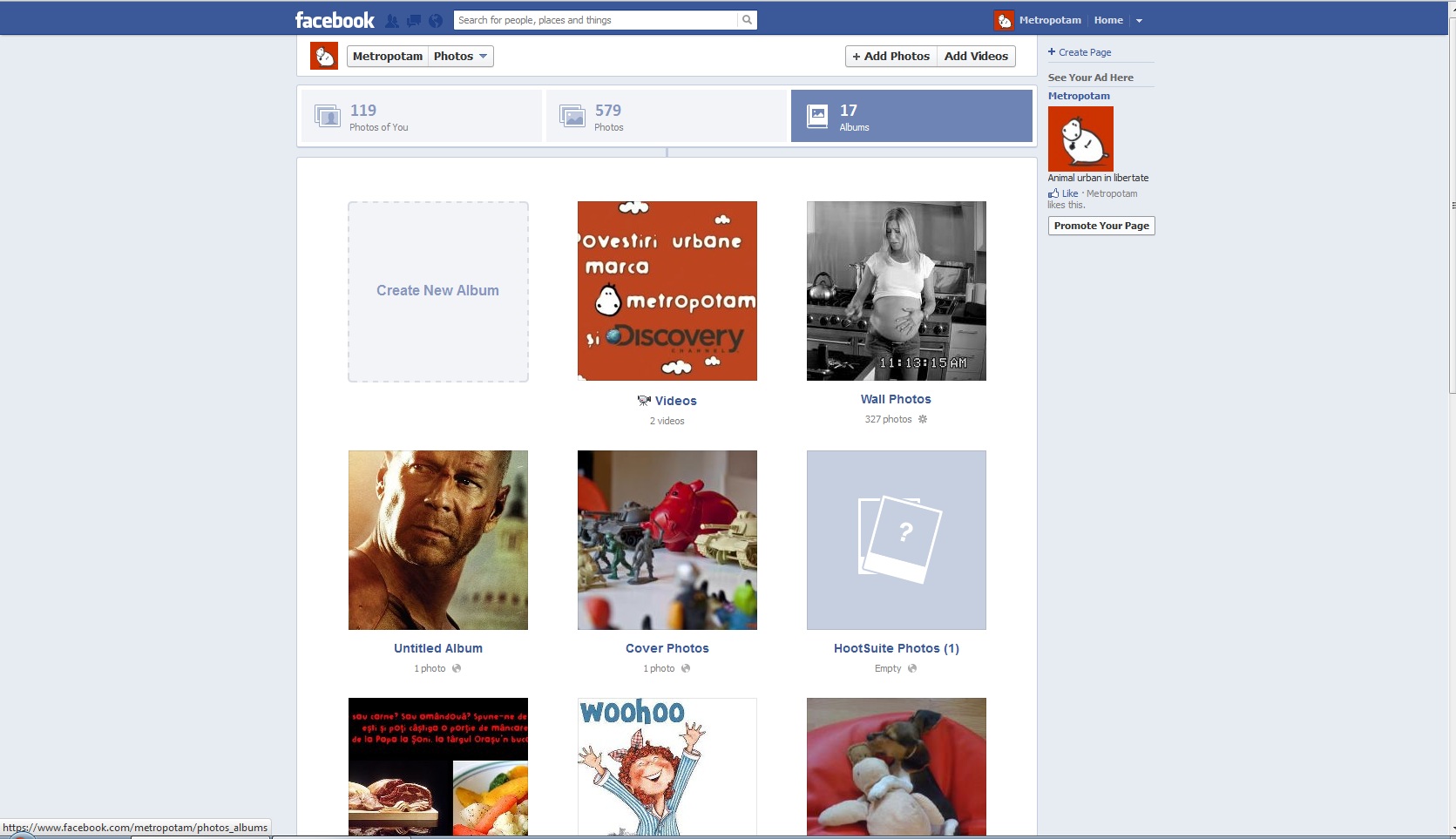This screenshot has width=1456, height=839.
Task: Open the Cover Photos privacy globe selector
Action: [x=686, y=668]
